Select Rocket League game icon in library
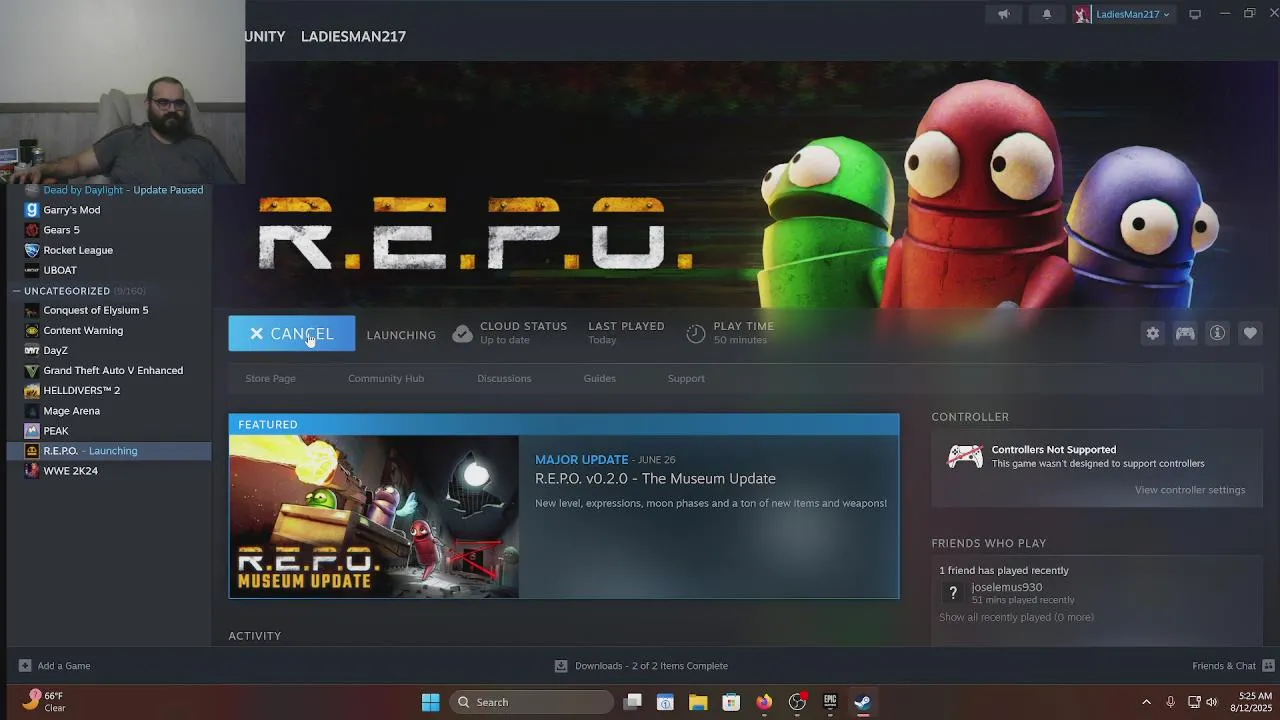This screenshot has width=1280, height=720. coord(32,250)
